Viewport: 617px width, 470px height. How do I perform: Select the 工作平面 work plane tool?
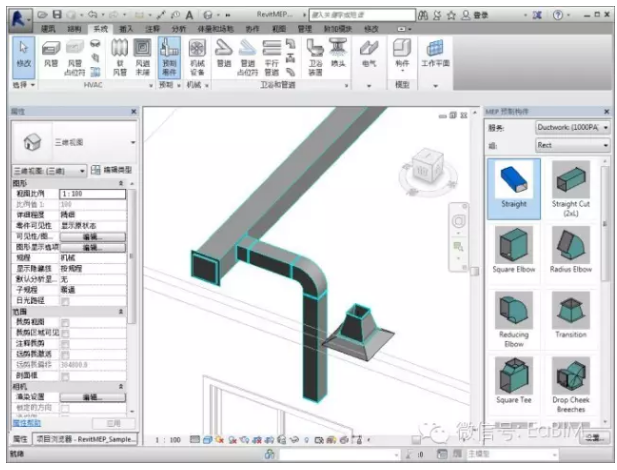[435, 54]
